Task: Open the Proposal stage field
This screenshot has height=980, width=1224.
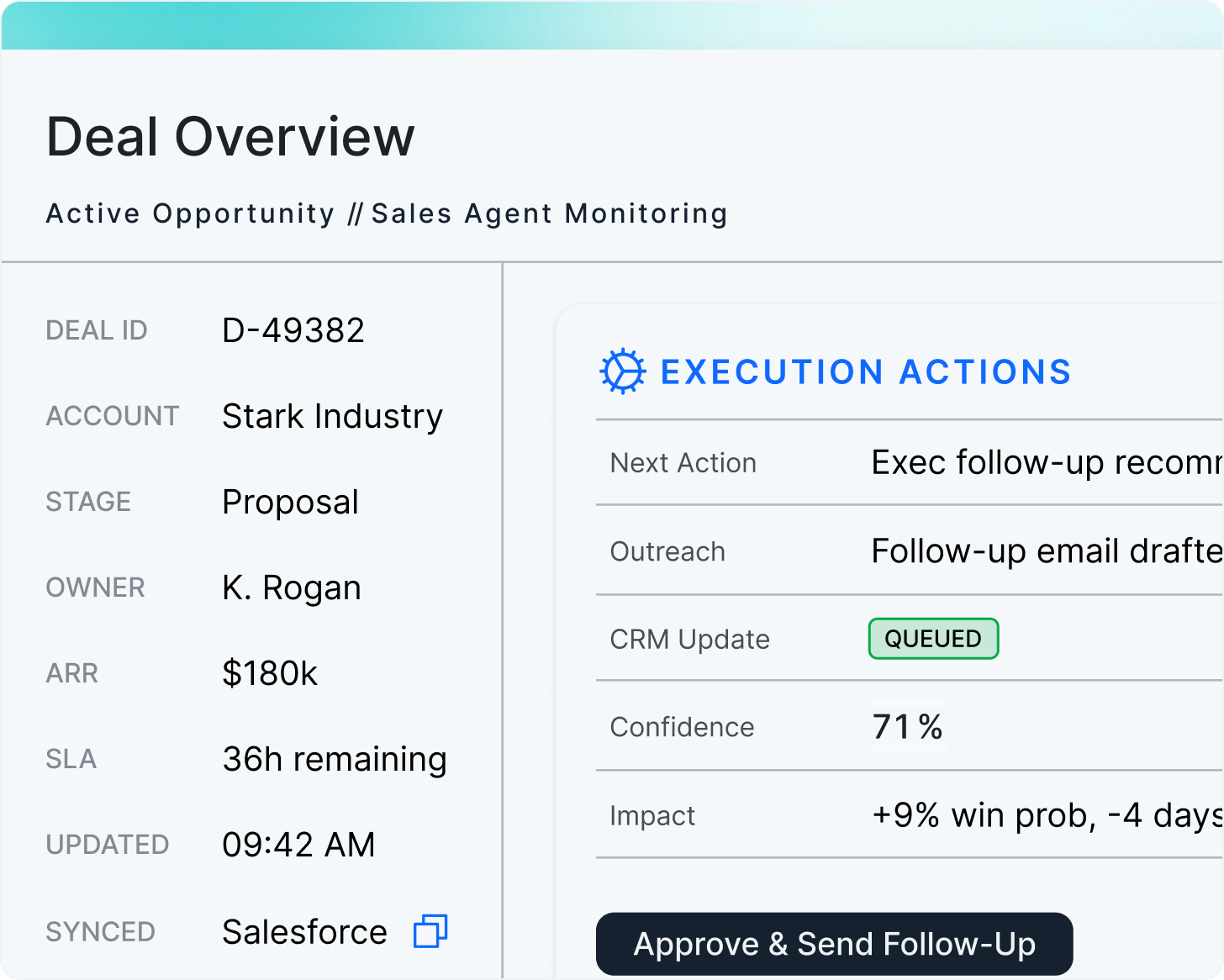Action: pos(290,502)
